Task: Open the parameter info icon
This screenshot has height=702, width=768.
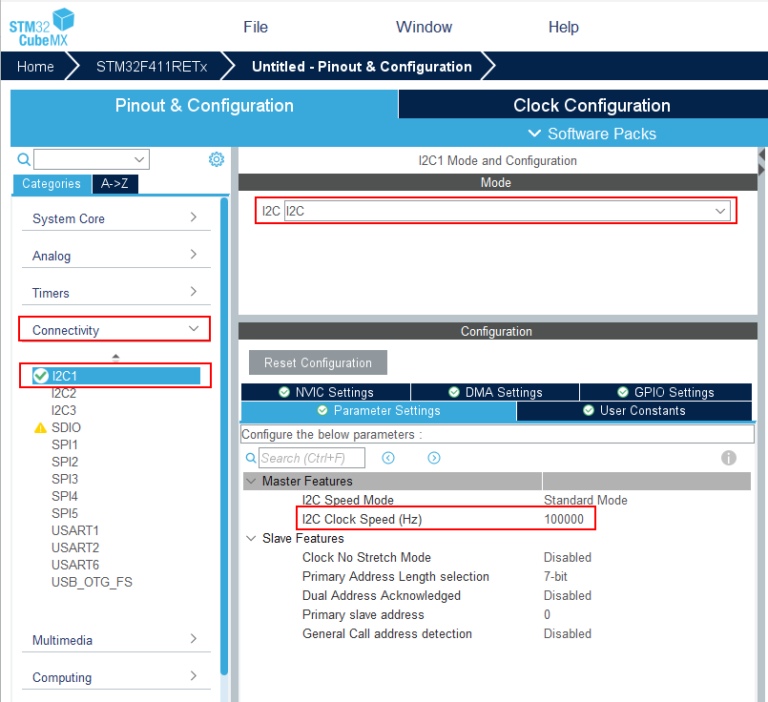Action: tap(728, 458)
